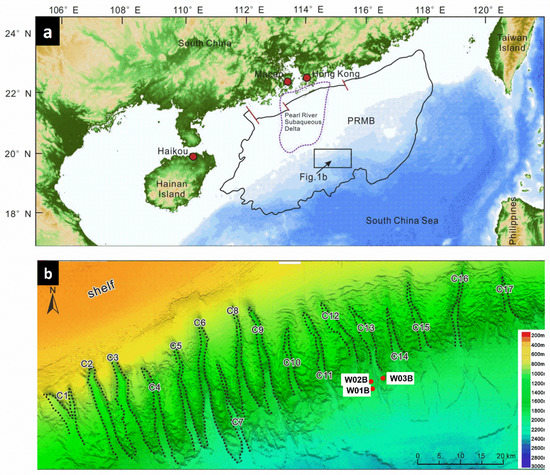This screenshot has width=550, height=475.
Task: Select the black panel label 'b'
Action: click(48, 273)
